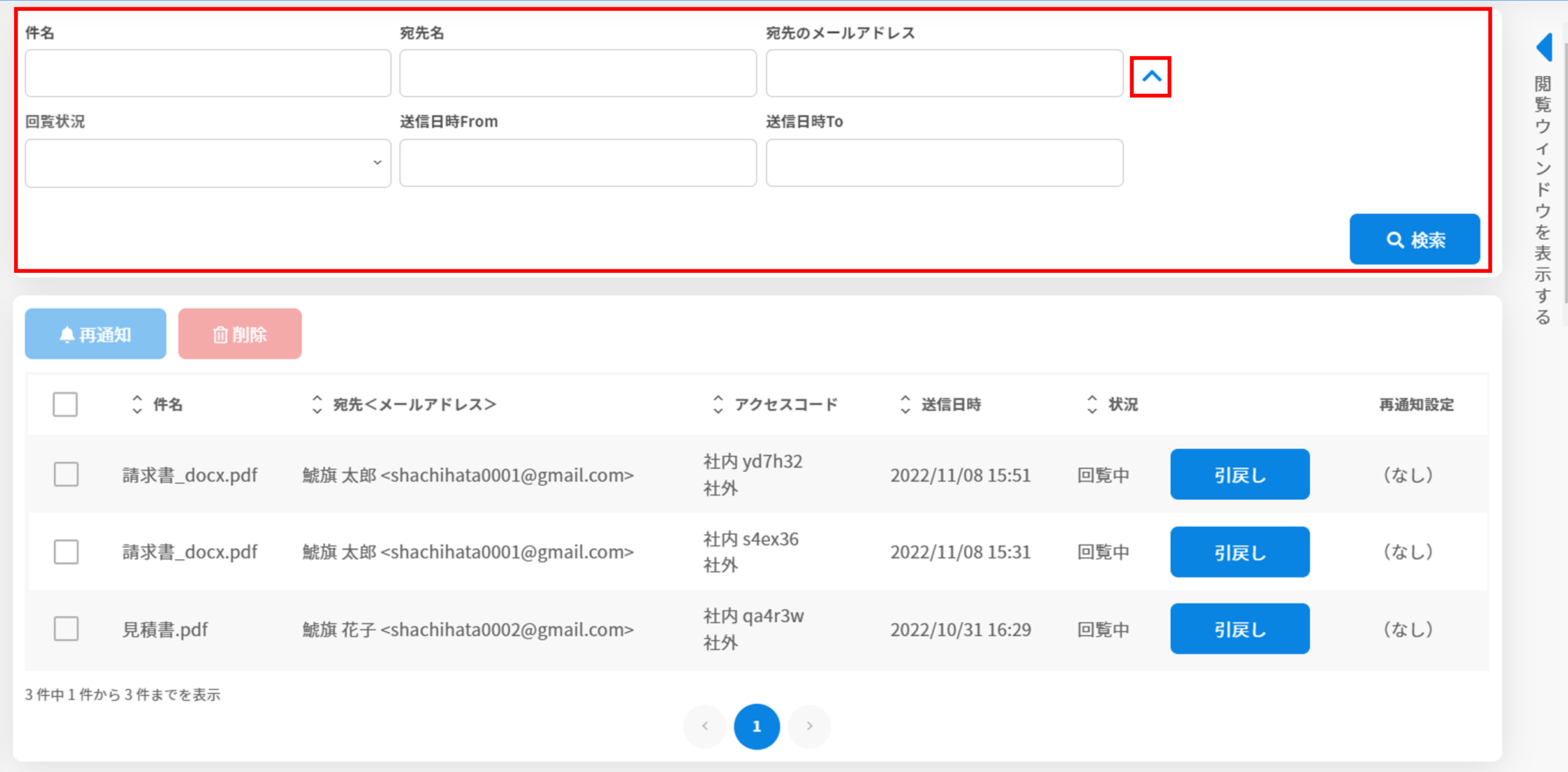Toggle the select-all checkbox in table header
This screenshot has width=1568, height=772.
65,404
